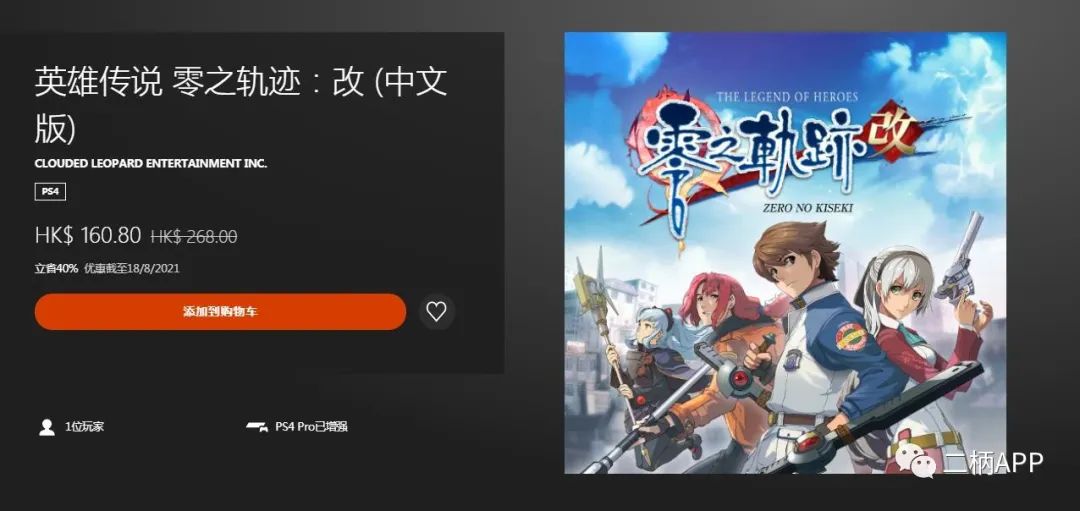Click the game title 英雄传说 零之轨迹

tap(169, 83)
